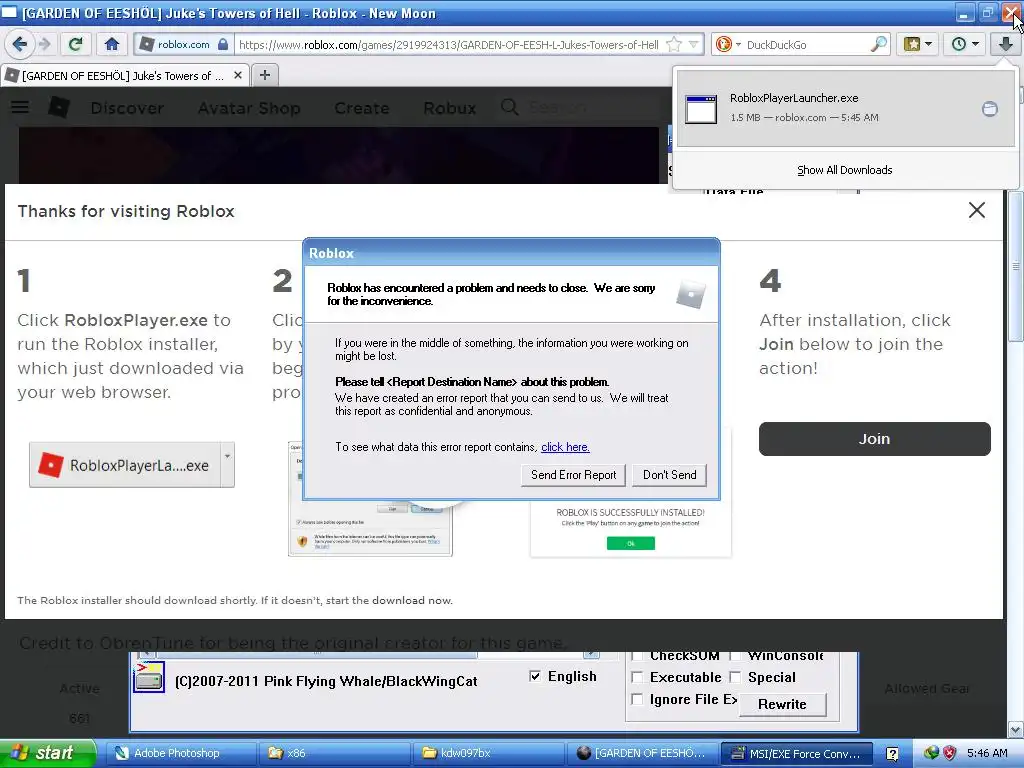Open the URL history dropdown arrow
The width and height of the screenshot is (1024, 768).
[x=694, y=44]
